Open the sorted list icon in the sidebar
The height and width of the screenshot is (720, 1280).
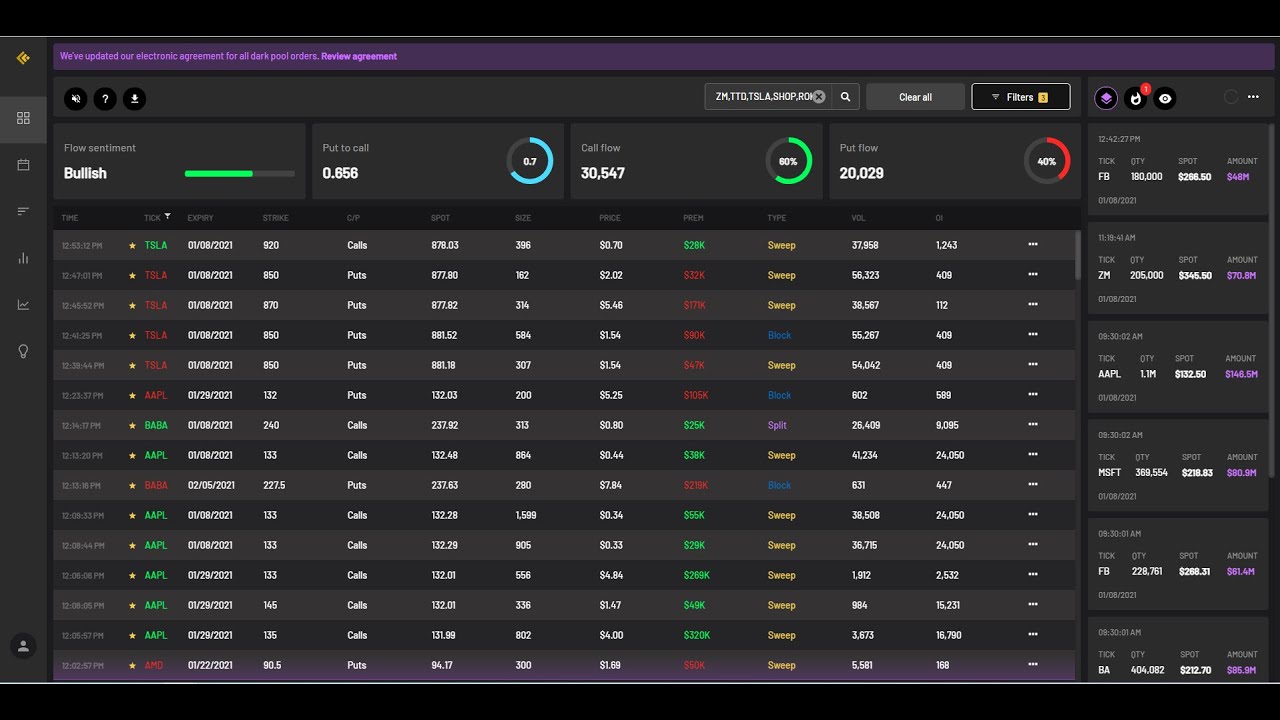23,211
